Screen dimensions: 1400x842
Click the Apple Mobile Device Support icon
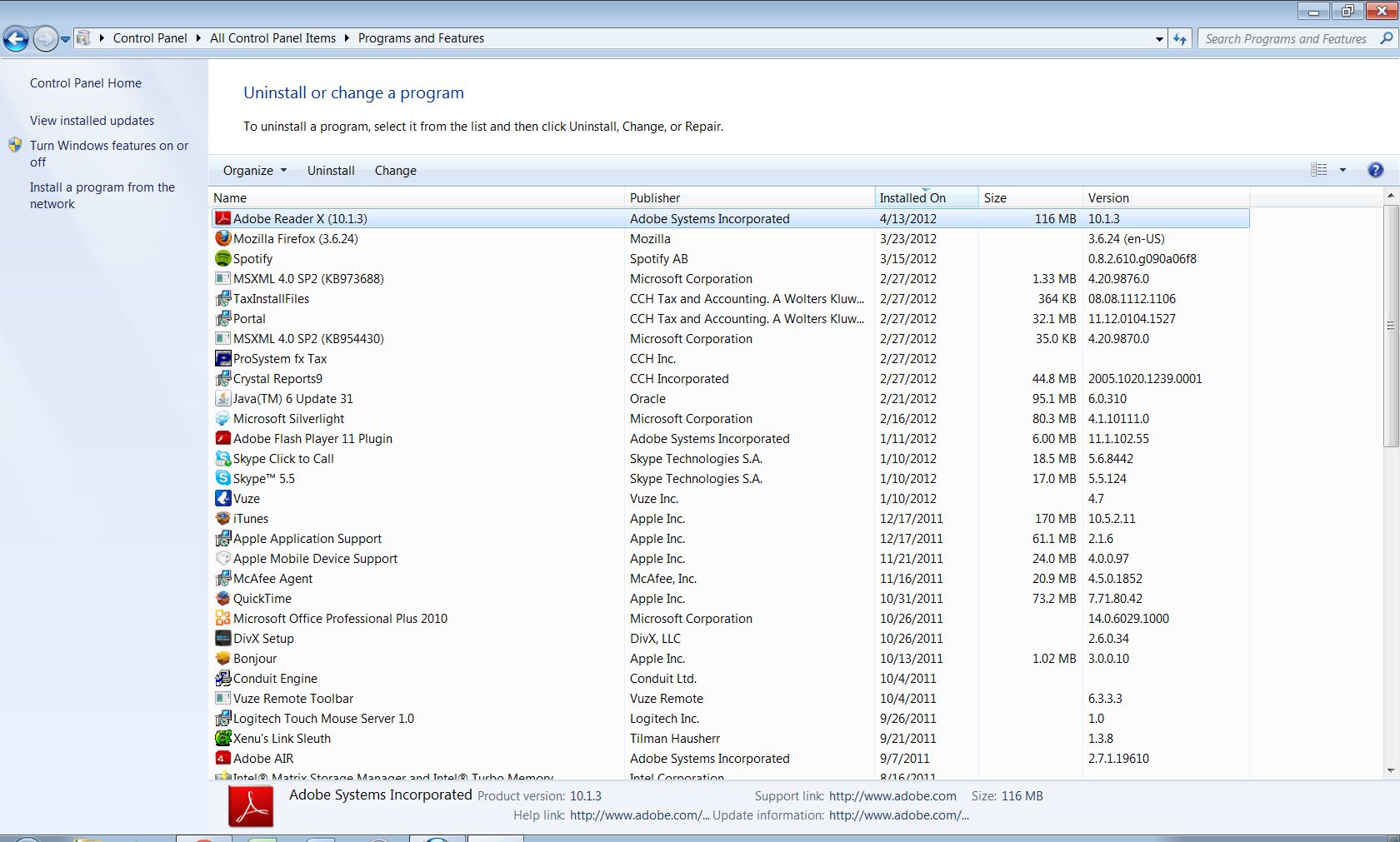click(x=222, y=558)
